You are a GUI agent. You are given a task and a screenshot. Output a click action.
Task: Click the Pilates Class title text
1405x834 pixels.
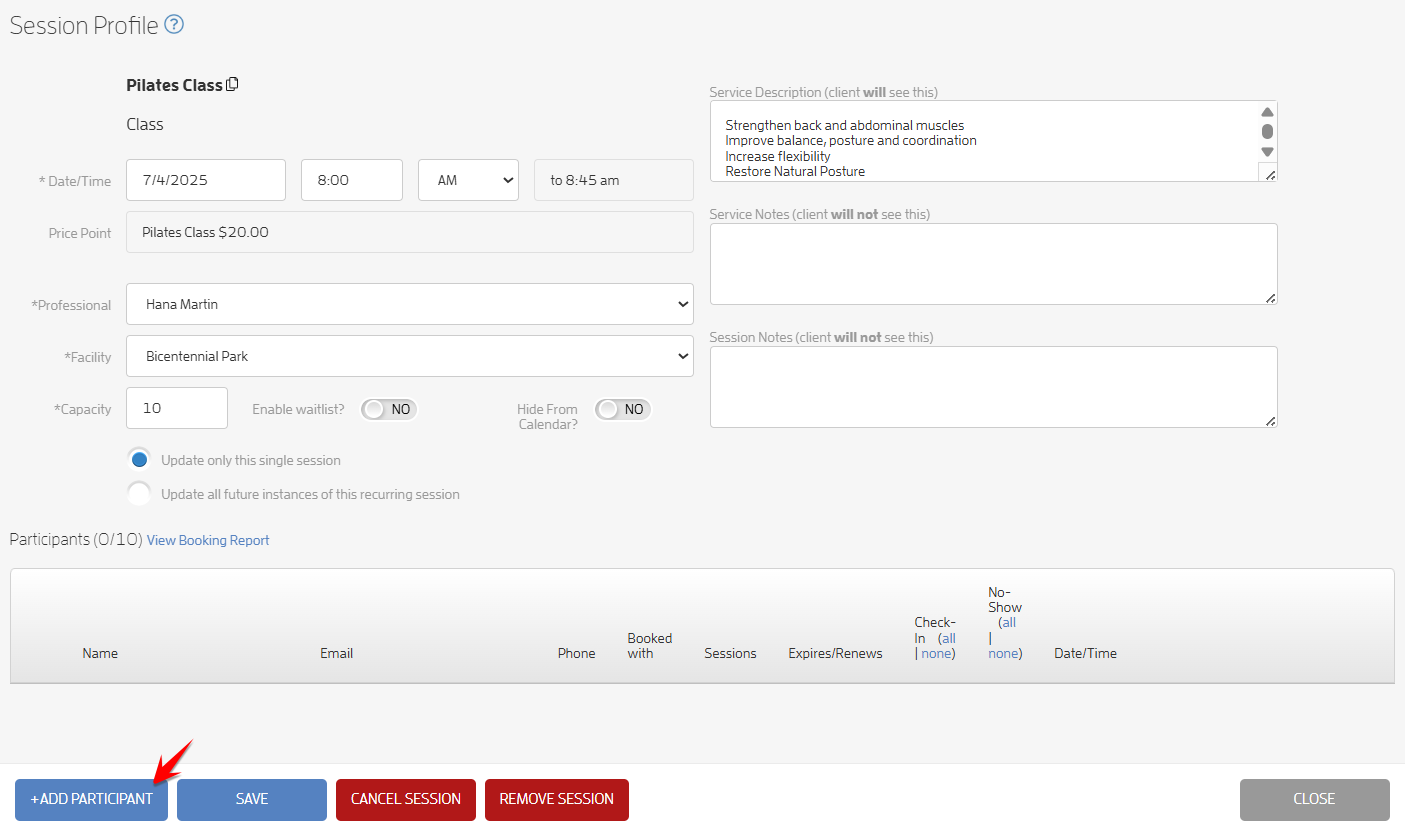174,85
